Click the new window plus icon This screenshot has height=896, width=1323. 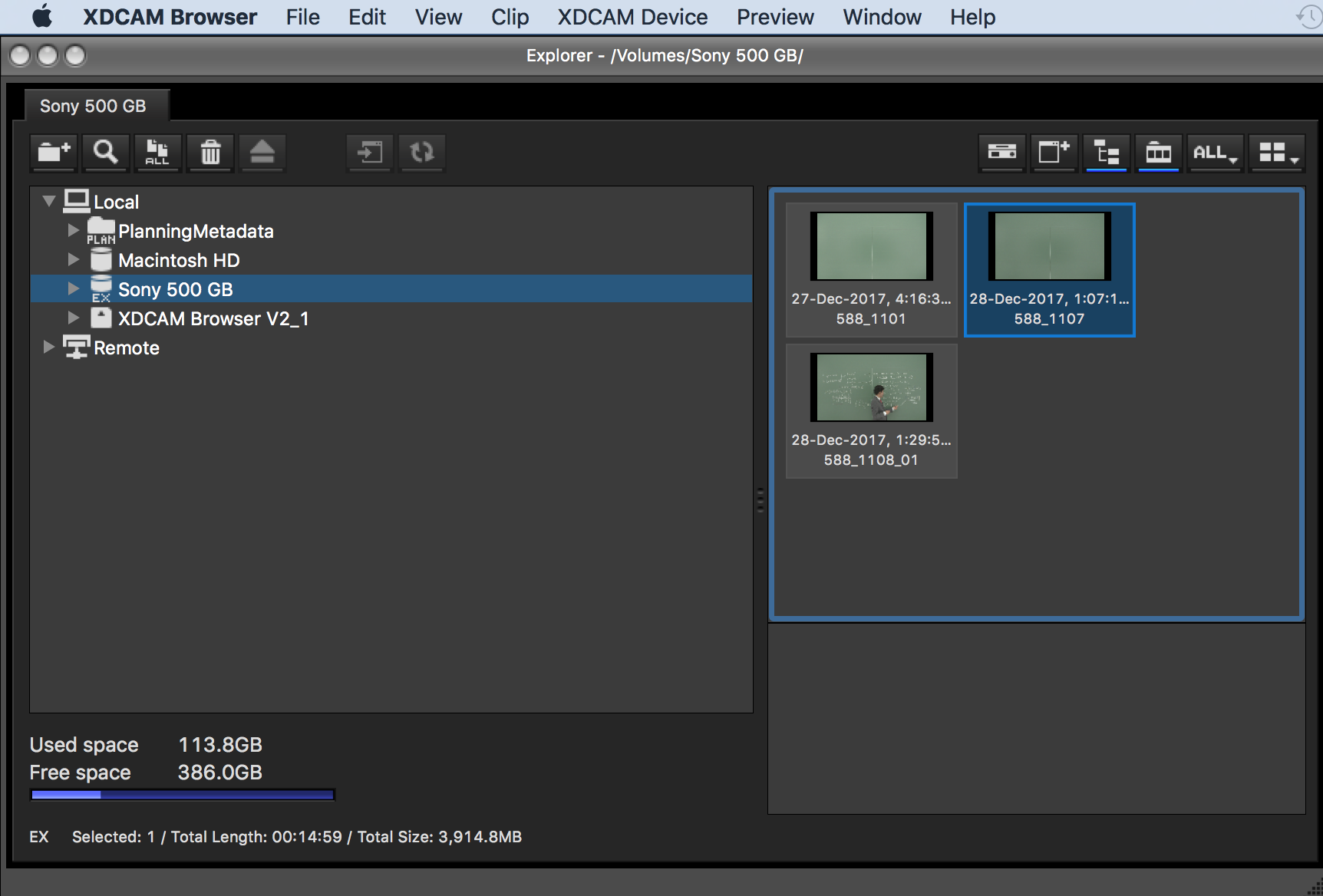[1054, 153]
